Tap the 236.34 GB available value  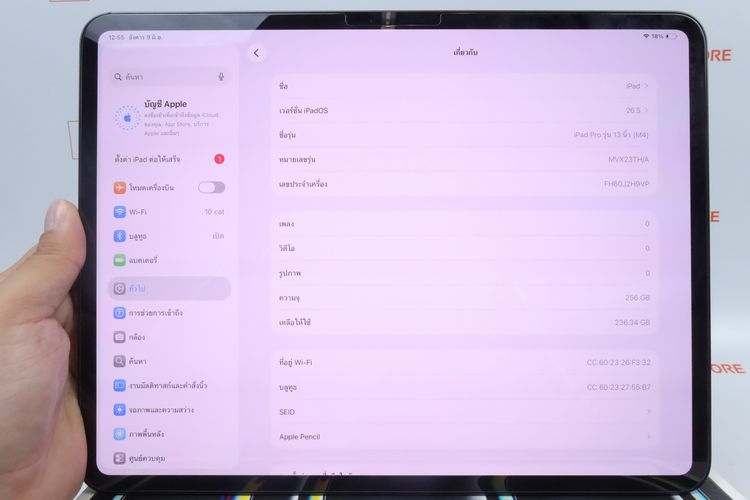pos(632,322)
